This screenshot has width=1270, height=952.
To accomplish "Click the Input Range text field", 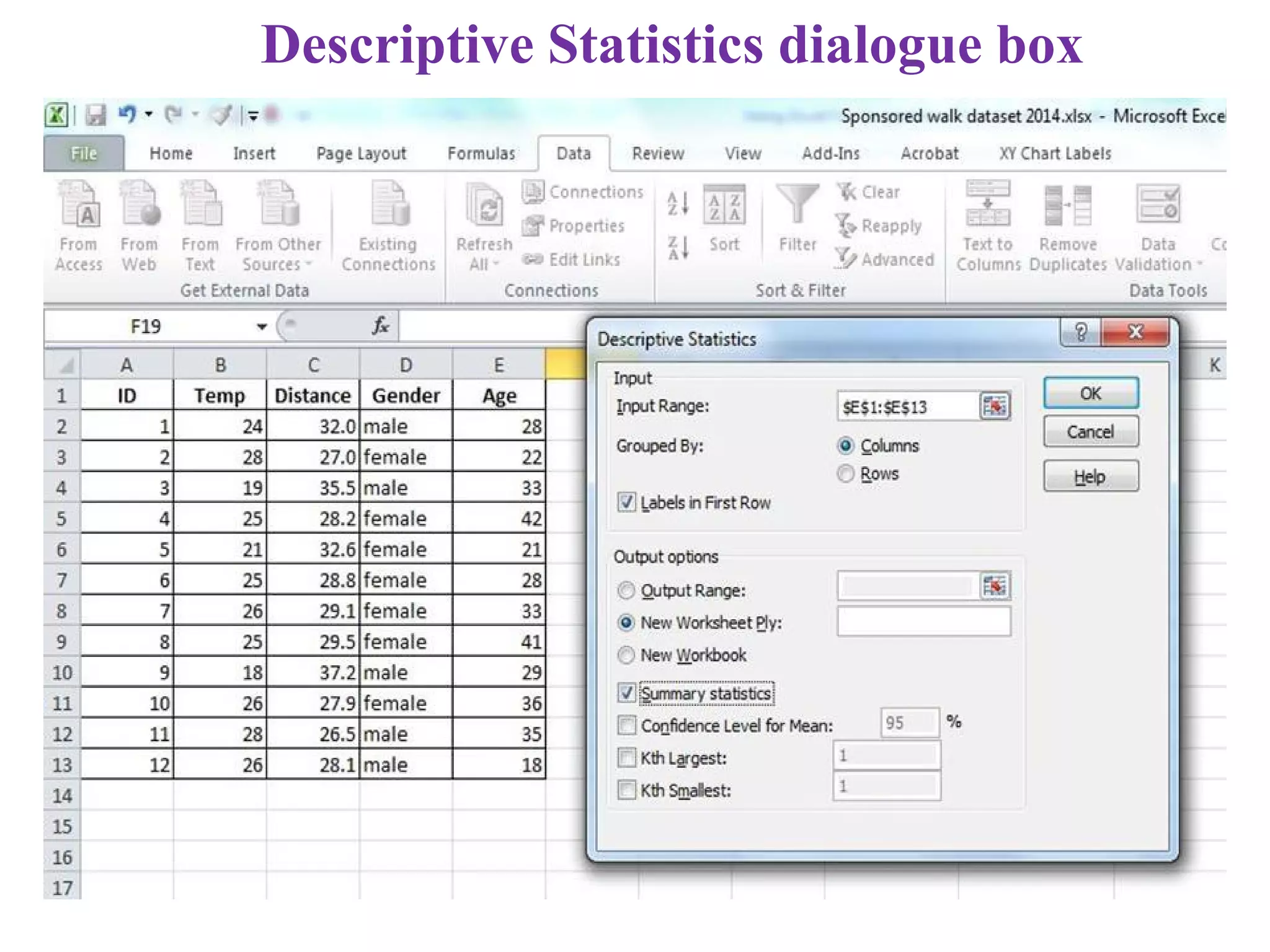I will [908, 407].
